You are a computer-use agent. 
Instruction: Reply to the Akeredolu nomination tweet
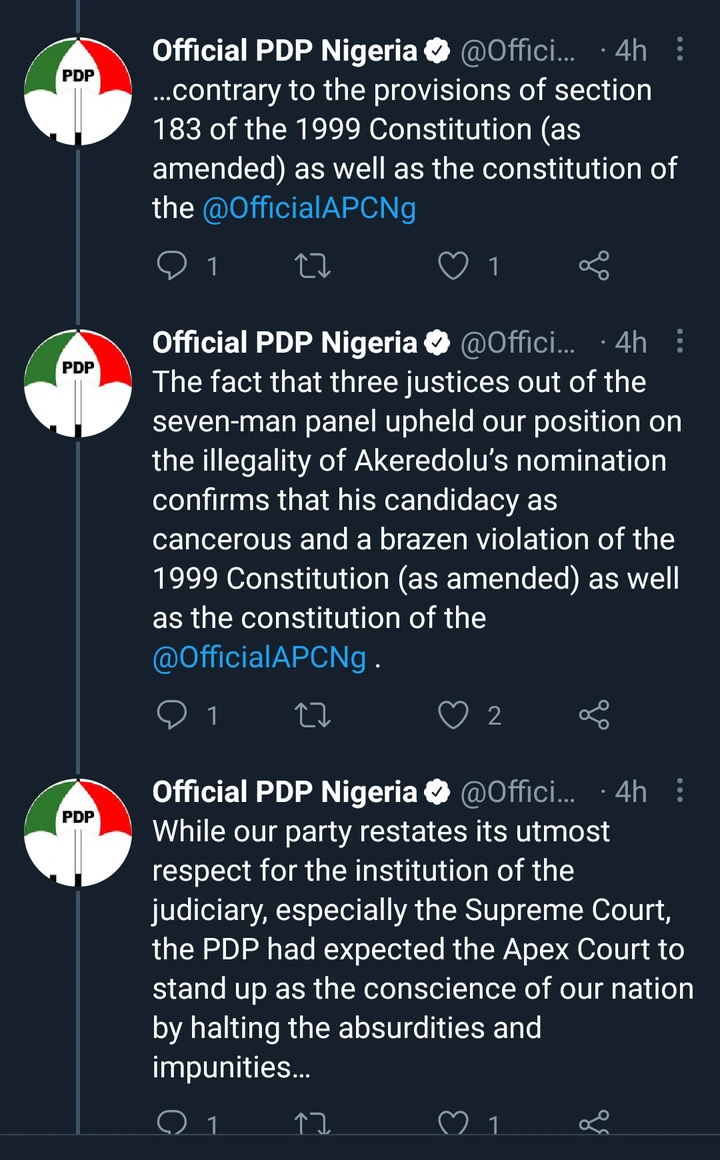click(x=174, y=714)
